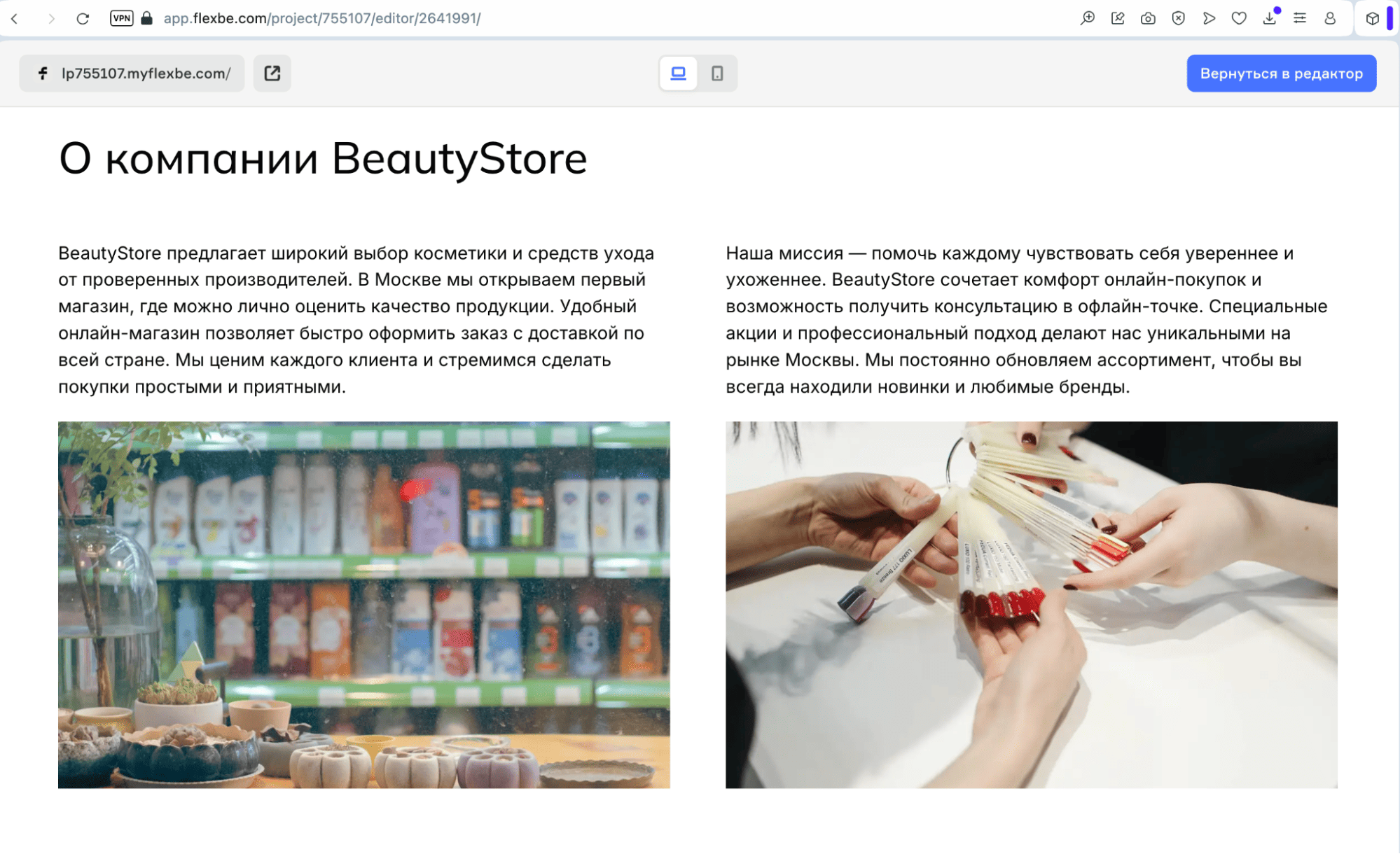
Task: Switch to mobile preview mode
Action: click(x=717, y=73)
